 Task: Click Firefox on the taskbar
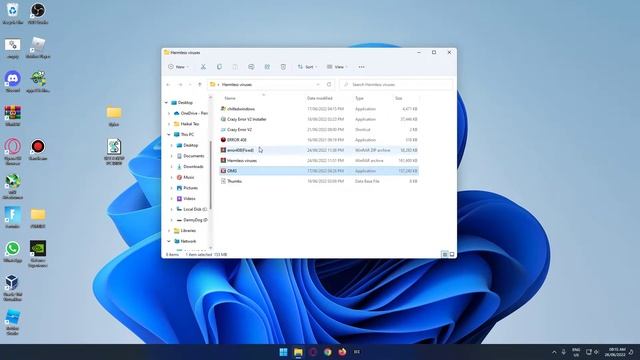point(342,352)
